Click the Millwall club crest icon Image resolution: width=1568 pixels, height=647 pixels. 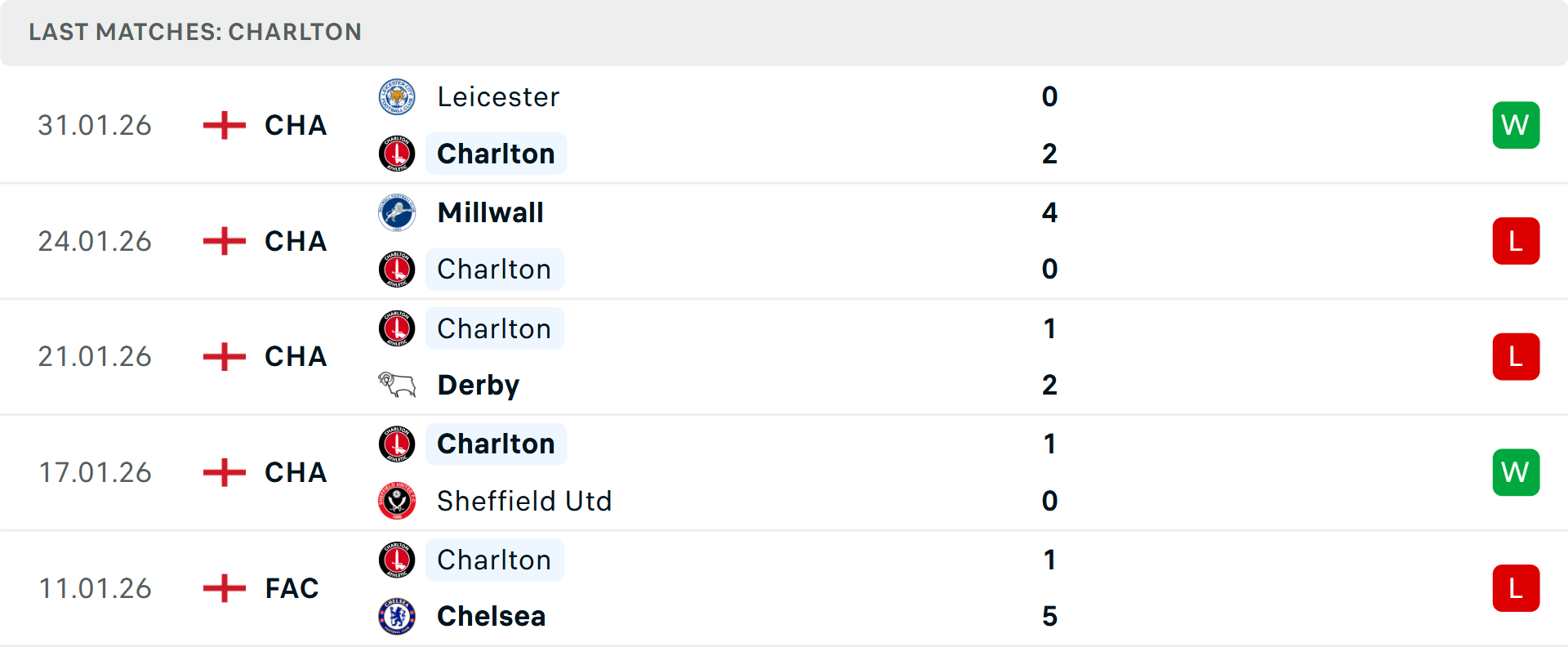pos(397,212)
